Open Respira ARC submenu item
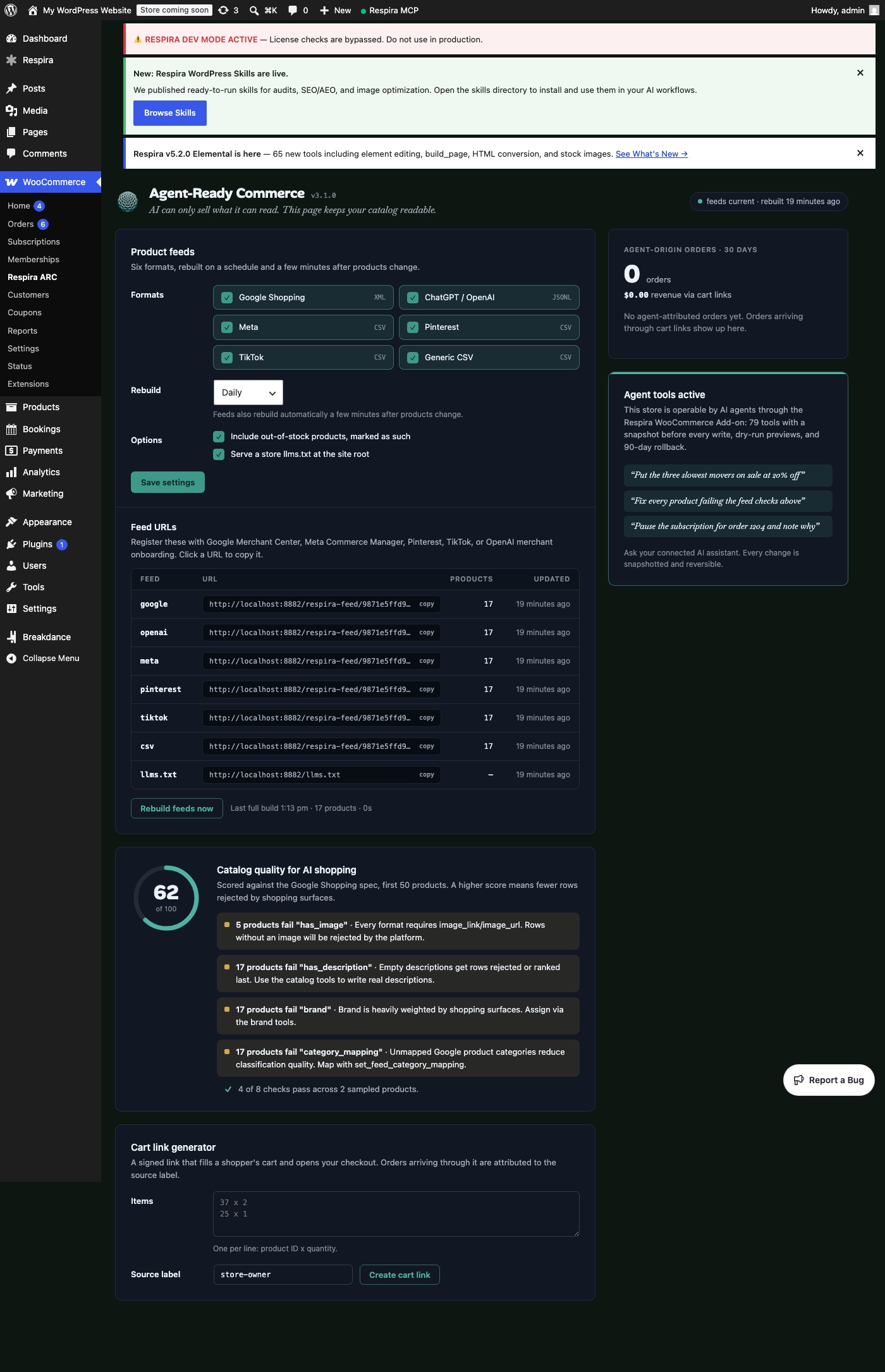This screenshot has height=1372, width=885. [x=32, y=277]
